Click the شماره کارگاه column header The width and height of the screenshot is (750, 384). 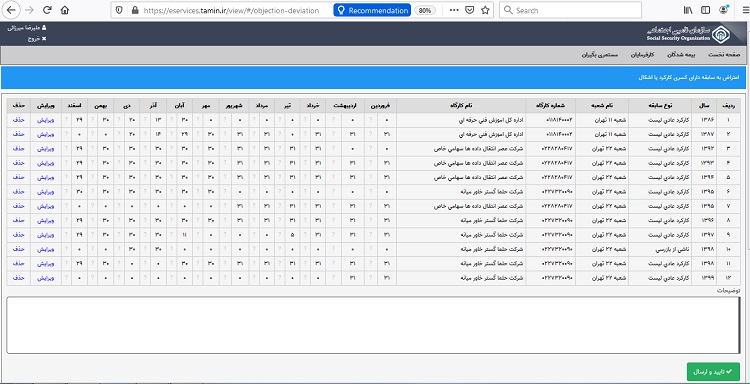(551, 105)
